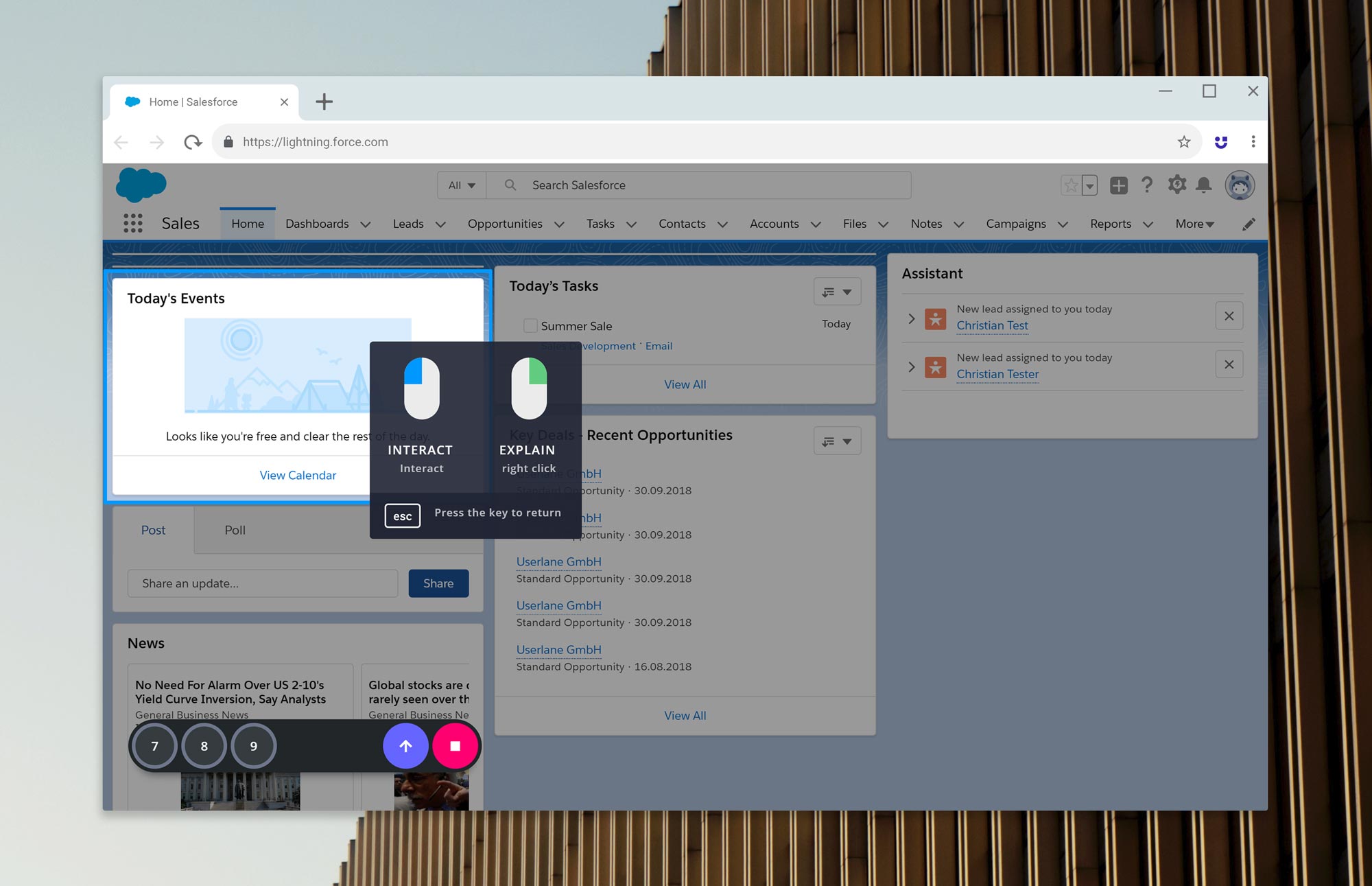Click the Help question mark icon
Image resolution: width=1372 pixels, height=886 pixels.
coord(1147,185)
